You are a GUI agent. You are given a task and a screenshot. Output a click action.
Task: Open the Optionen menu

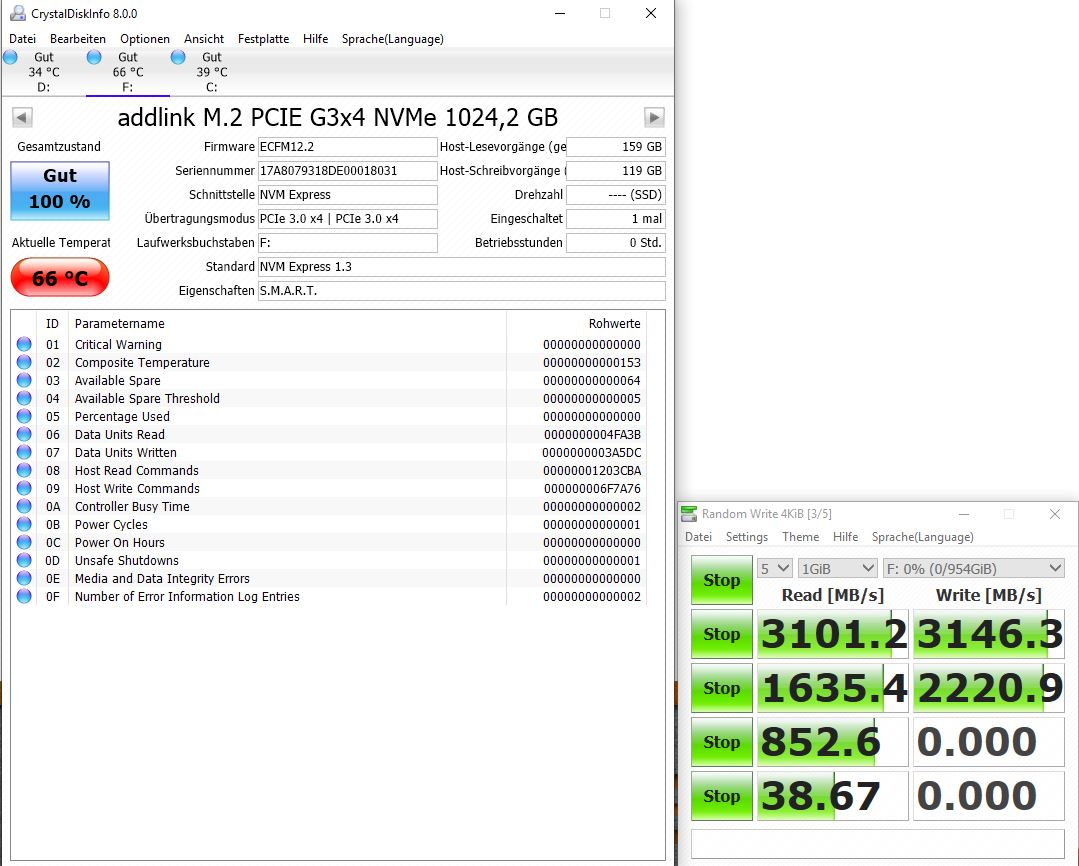tap(145, 39)
